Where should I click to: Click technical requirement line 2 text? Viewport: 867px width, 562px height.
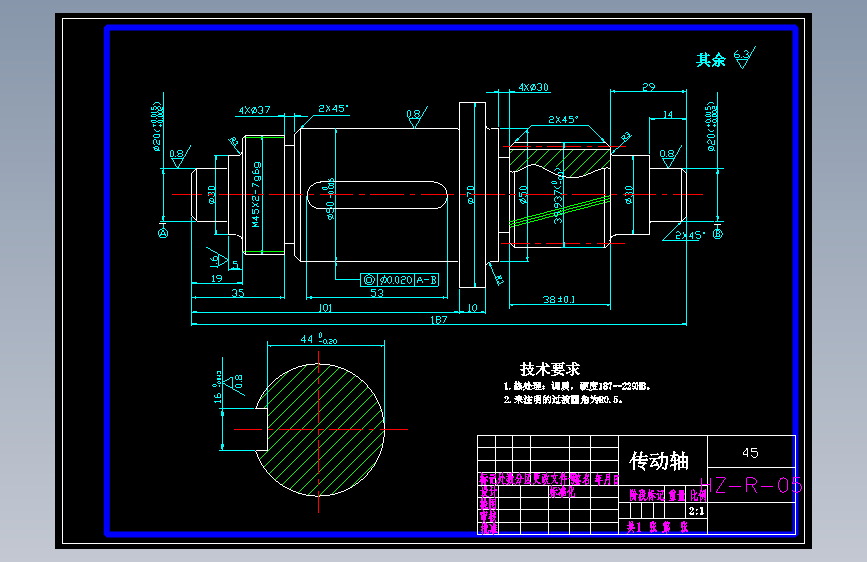pyautogui.click(x=563, y=399)
